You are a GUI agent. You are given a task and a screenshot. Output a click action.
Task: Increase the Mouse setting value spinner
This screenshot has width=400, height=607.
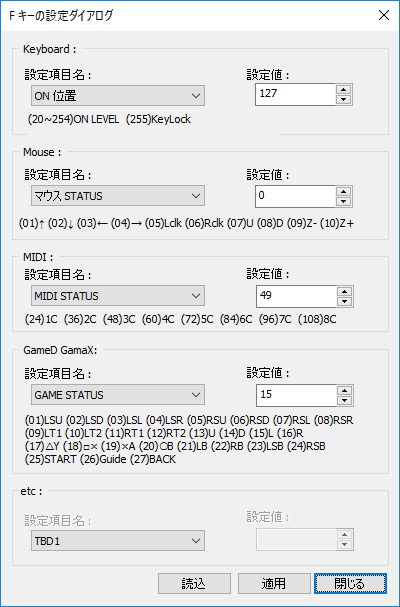343,191
